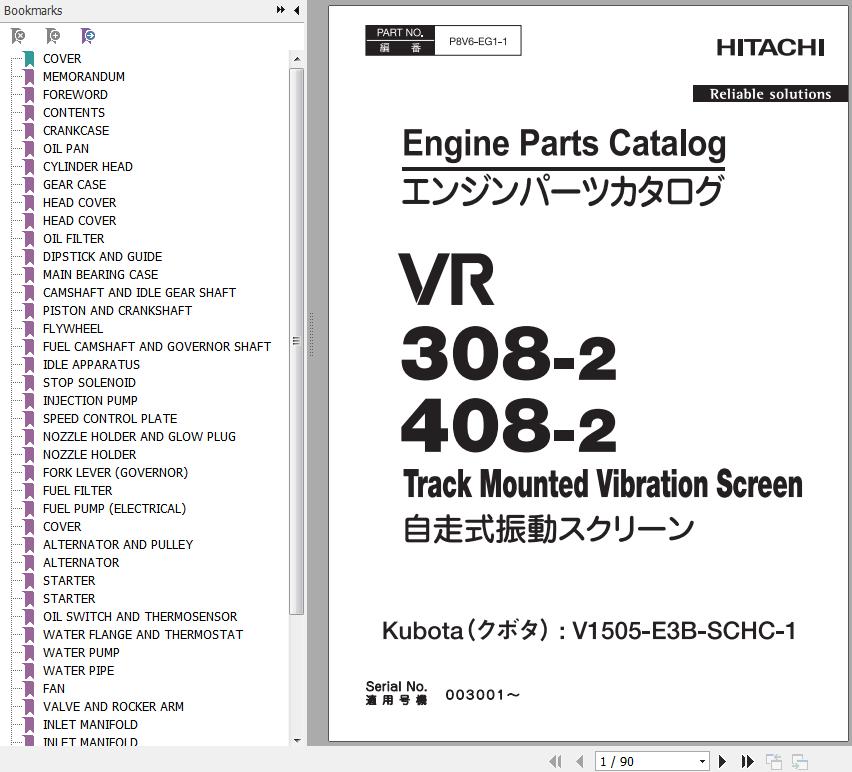Select PISTON AND CRANKSHAFT bookmark
This screenshot has height=772, width=852.
click(117, 310)
